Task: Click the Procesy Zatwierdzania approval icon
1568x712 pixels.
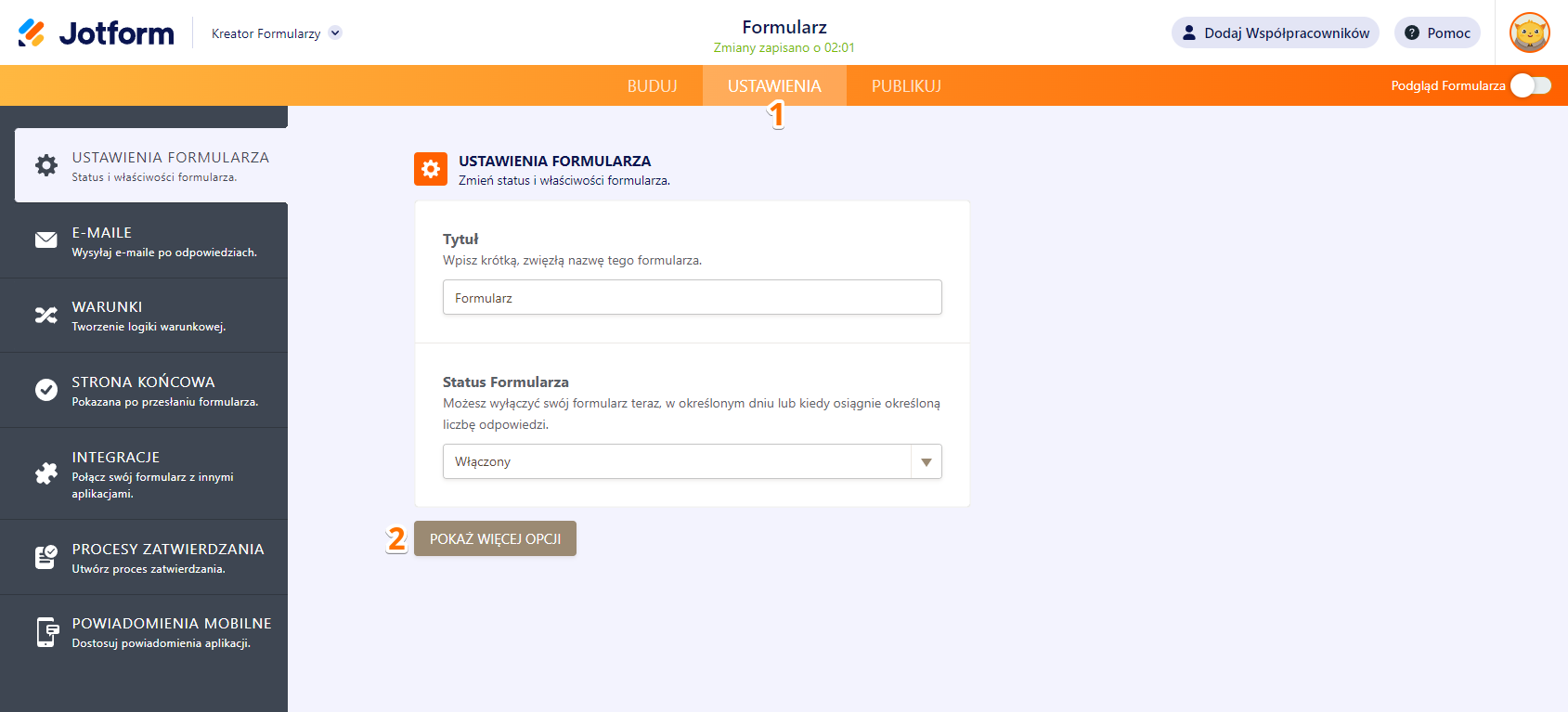Action: [46, 556]
